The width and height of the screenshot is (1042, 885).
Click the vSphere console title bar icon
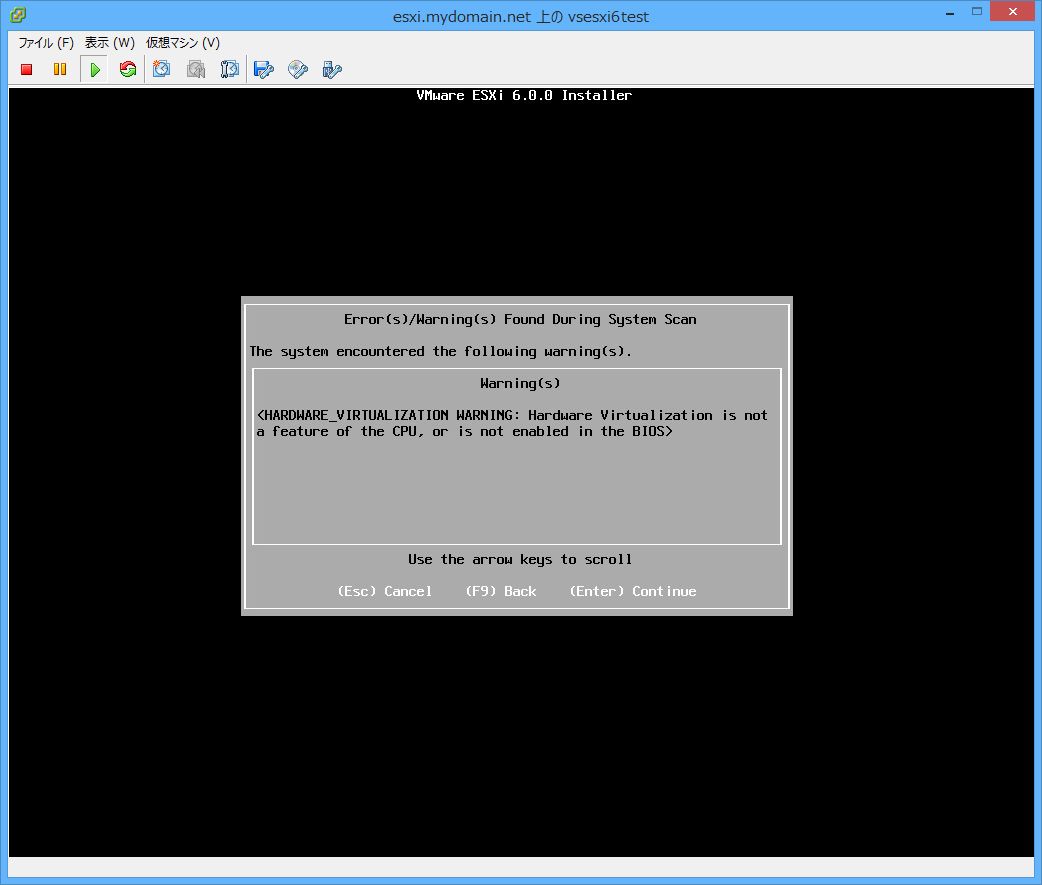click(18, 15)
